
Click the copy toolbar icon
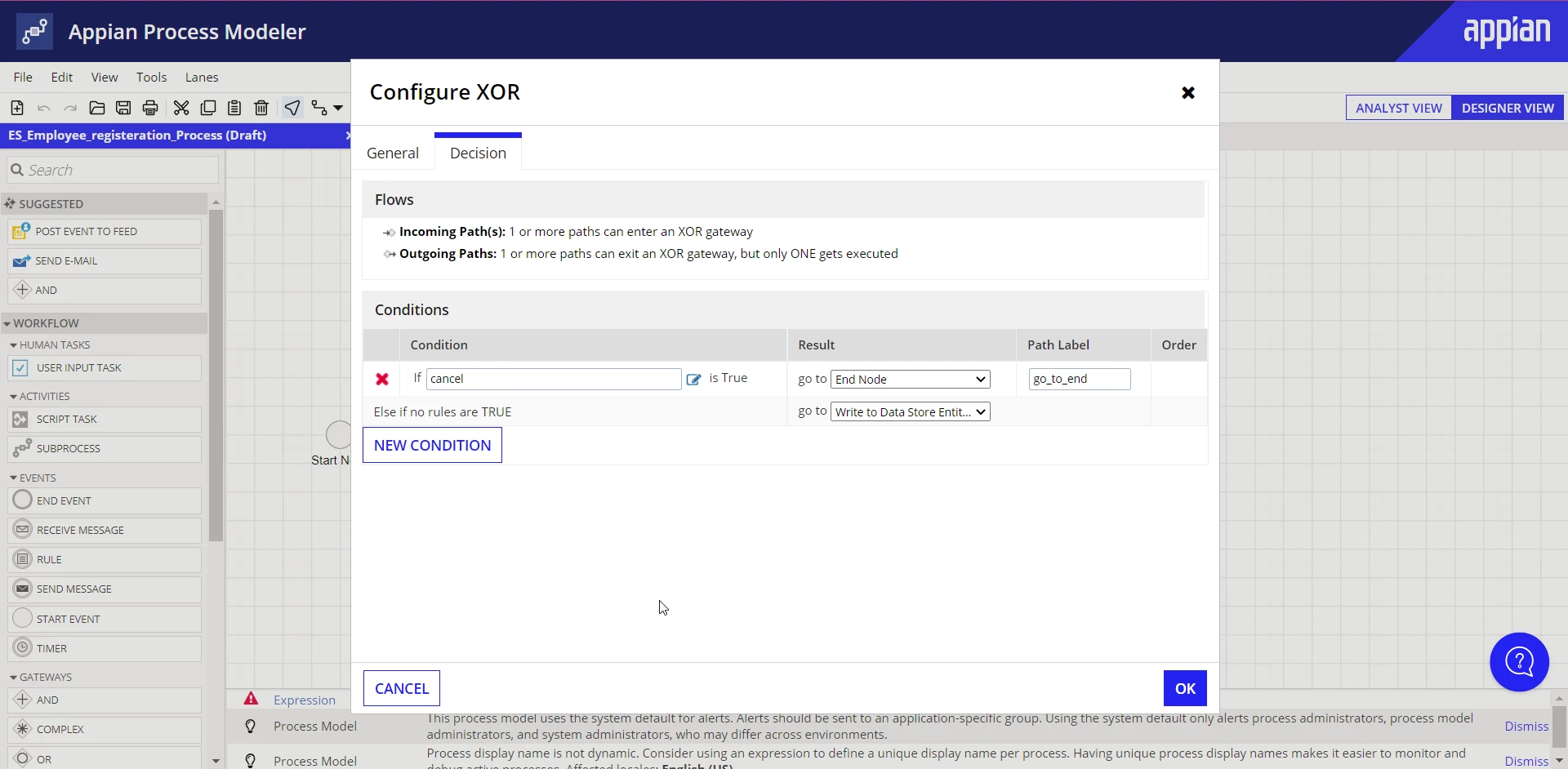(x=208, y=108)
